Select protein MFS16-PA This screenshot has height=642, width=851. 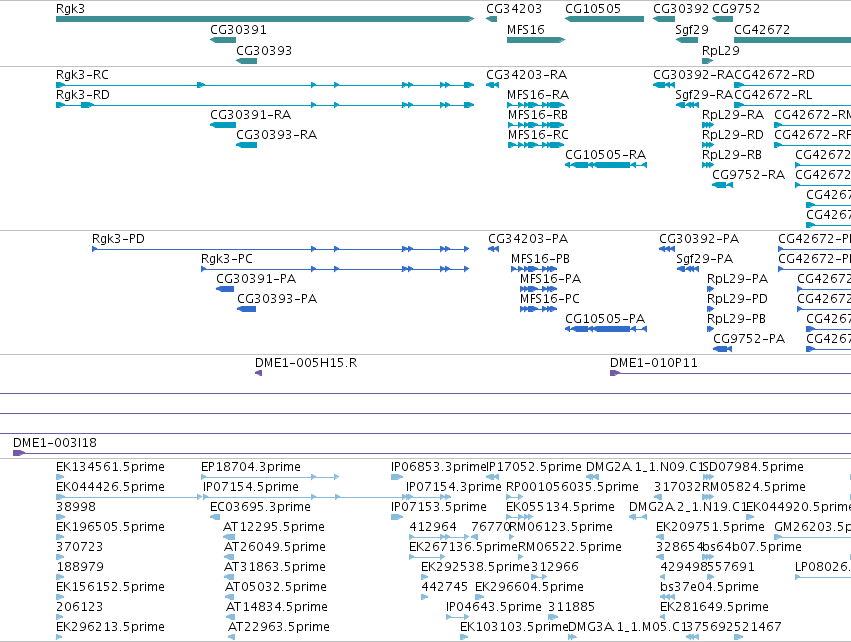point(538,289)
